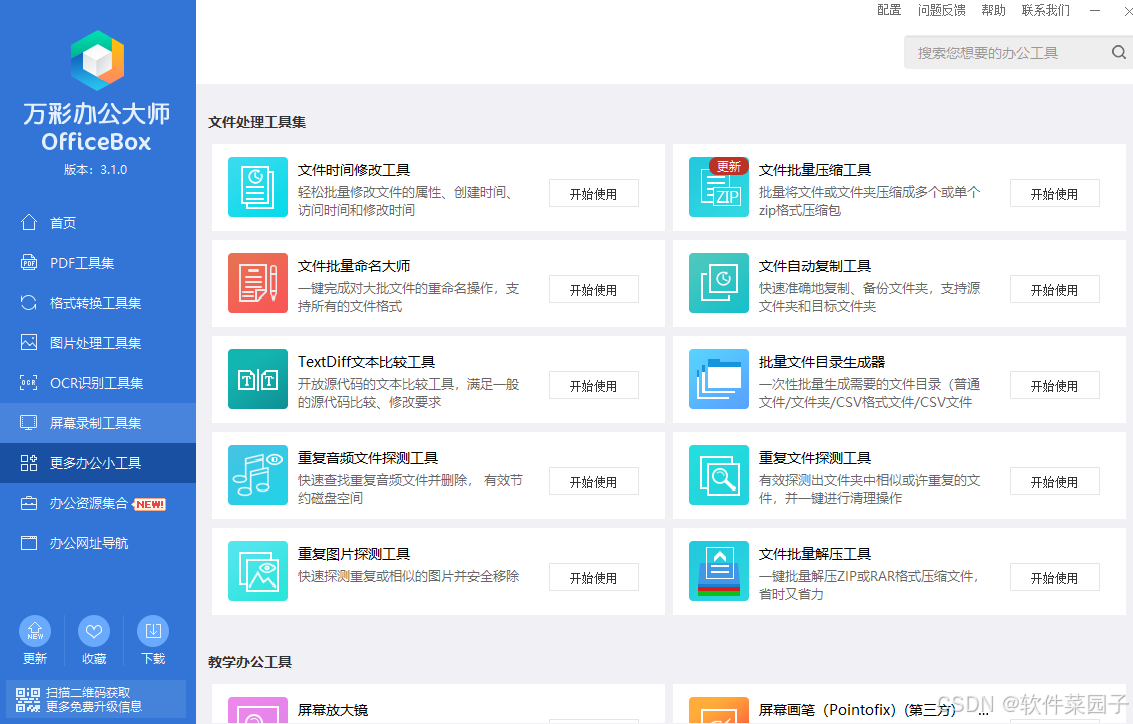Click the QR code icon
The image size is (1133, 724).
28,699
